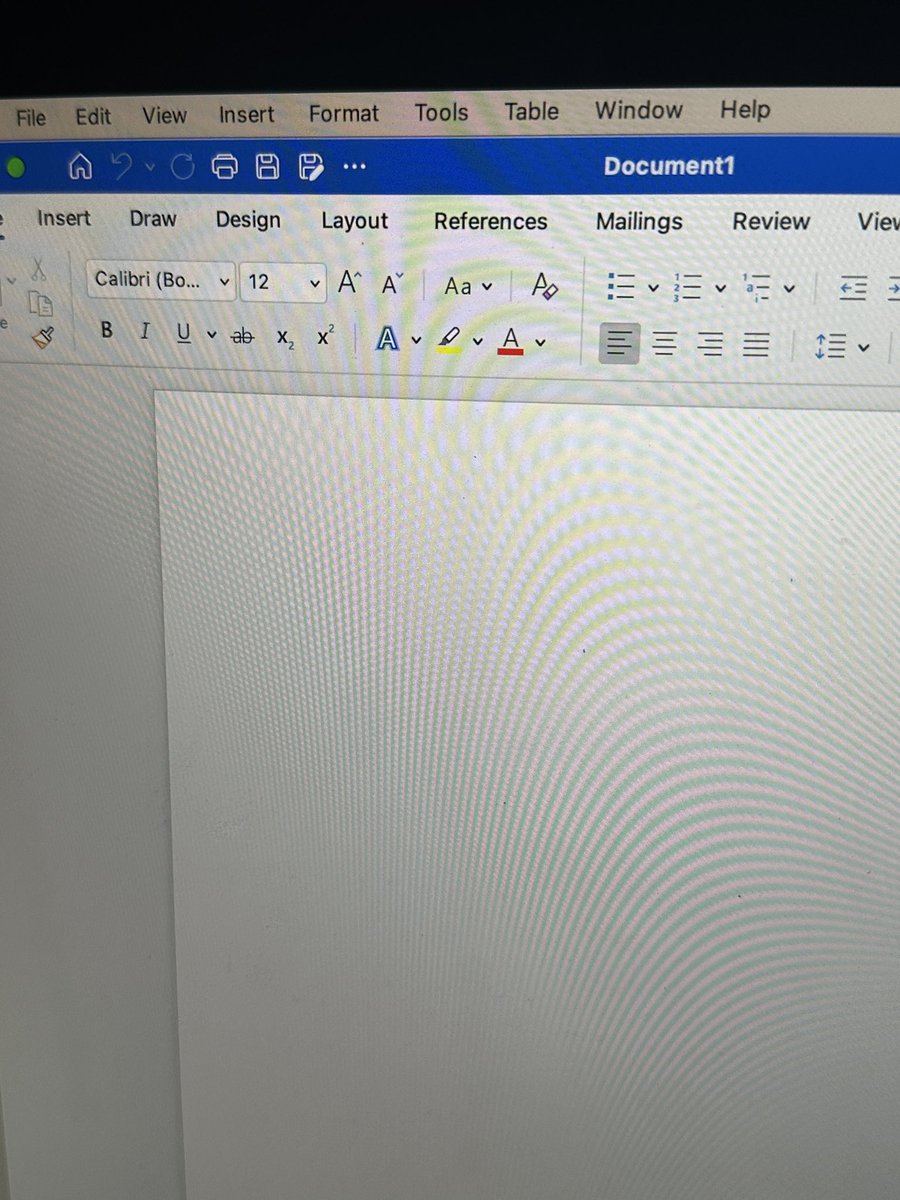Print the document with printer icon

pyautogui.click(x=224, y=167)
